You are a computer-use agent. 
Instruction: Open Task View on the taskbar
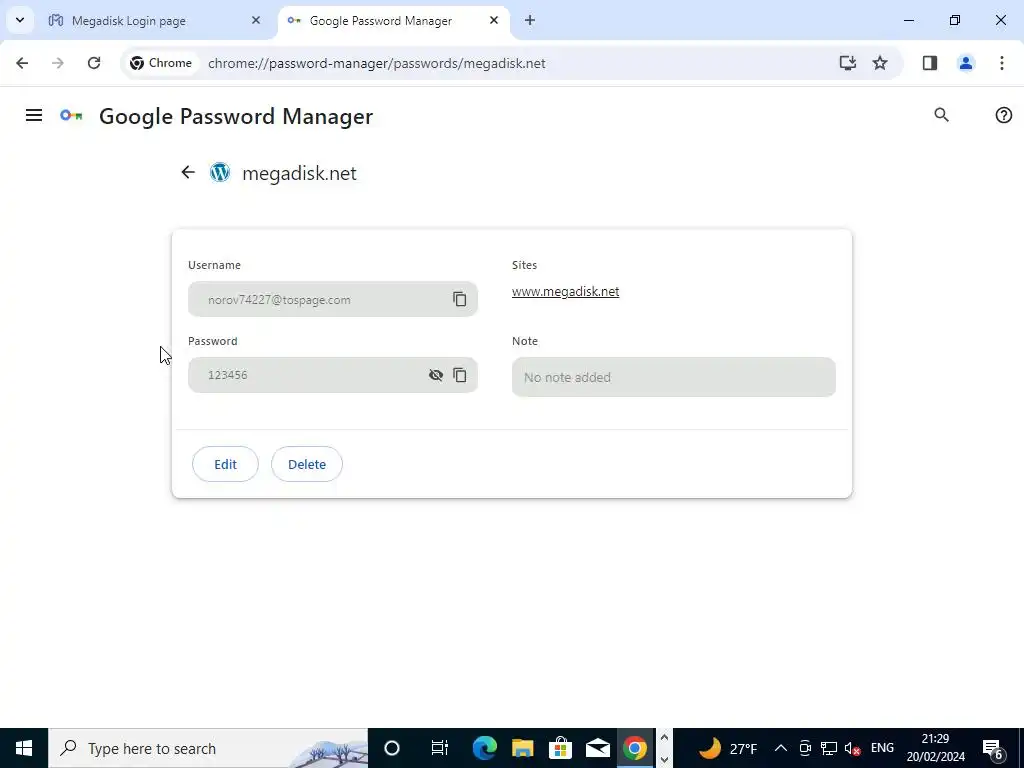click(x=440, y=748)
